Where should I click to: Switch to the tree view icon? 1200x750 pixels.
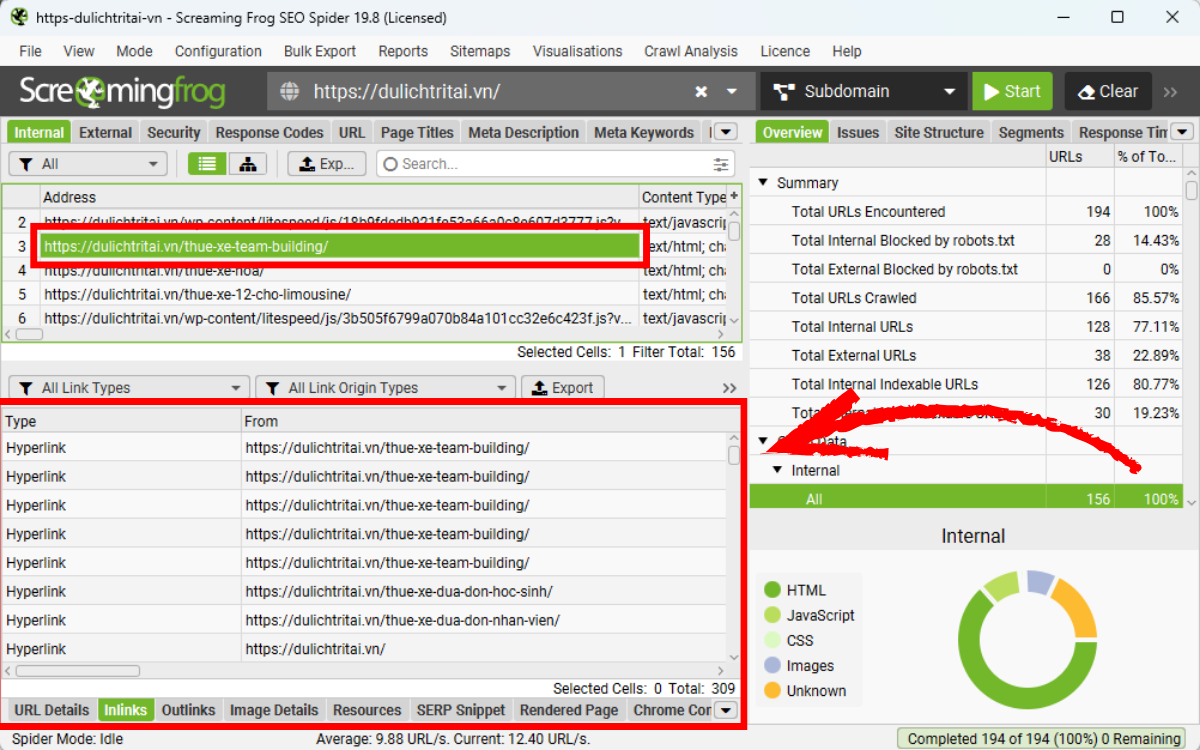click(x=248, y=164)
